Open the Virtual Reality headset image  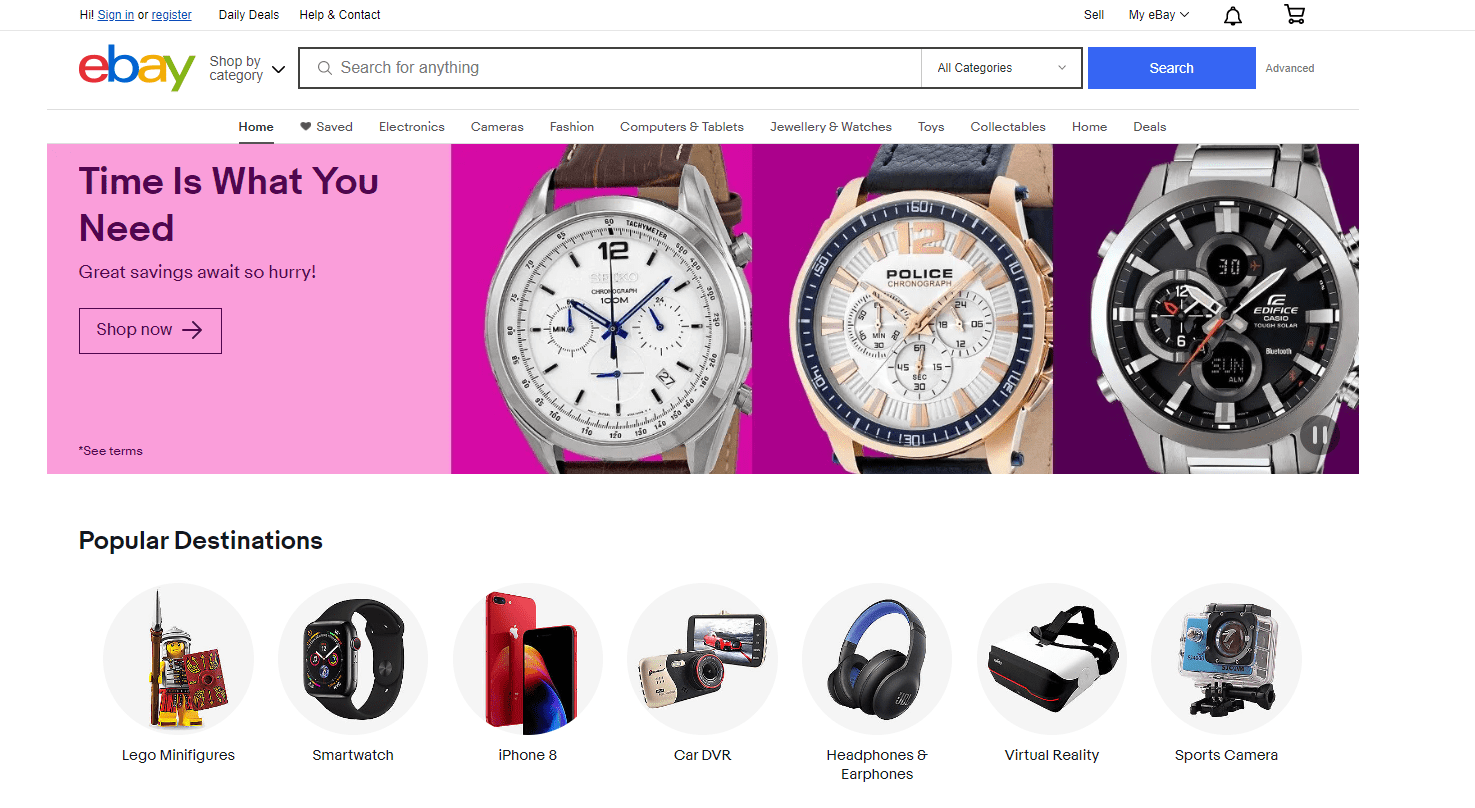click(1052, 658)
